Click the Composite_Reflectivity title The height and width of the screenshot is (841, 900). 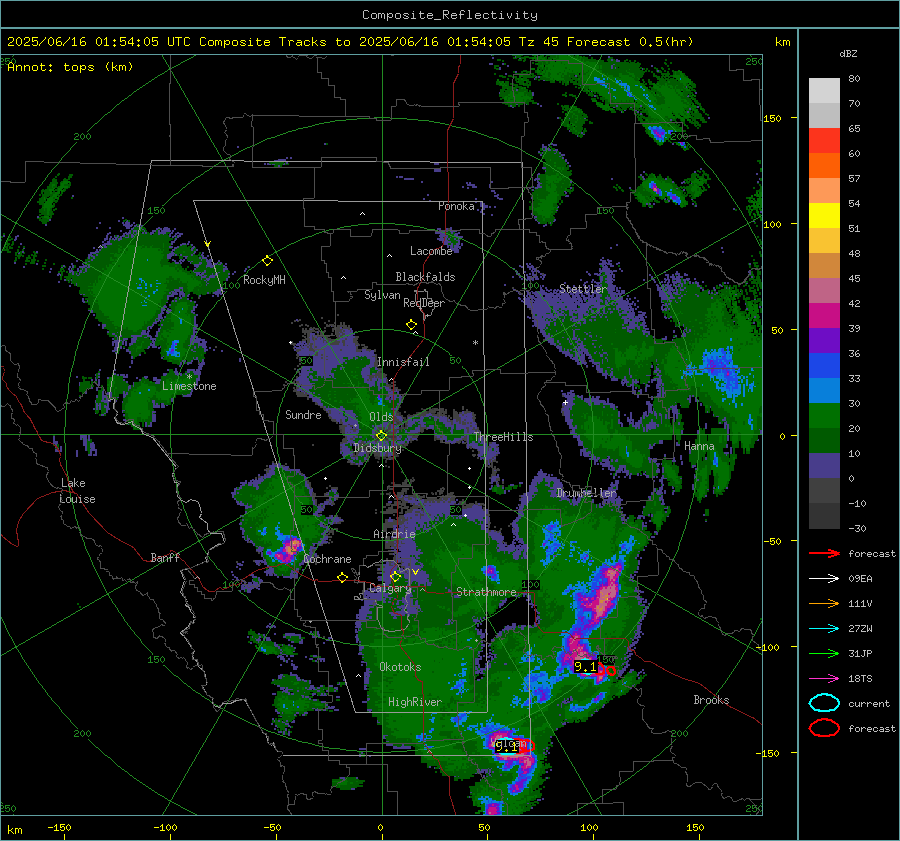(x=449, y=15)
